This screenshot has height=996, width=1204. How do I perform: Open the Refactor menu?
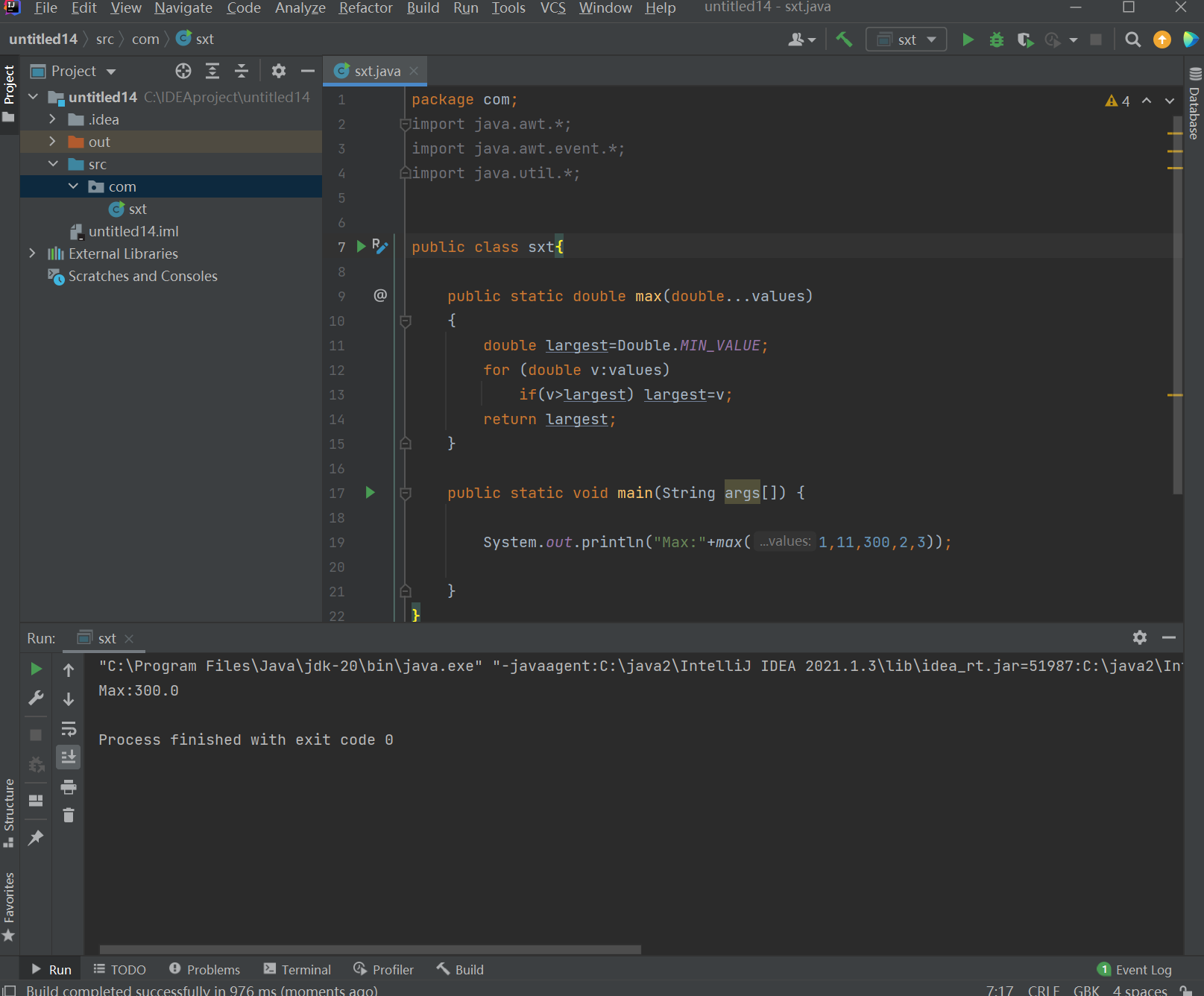(x=365, y=8)
